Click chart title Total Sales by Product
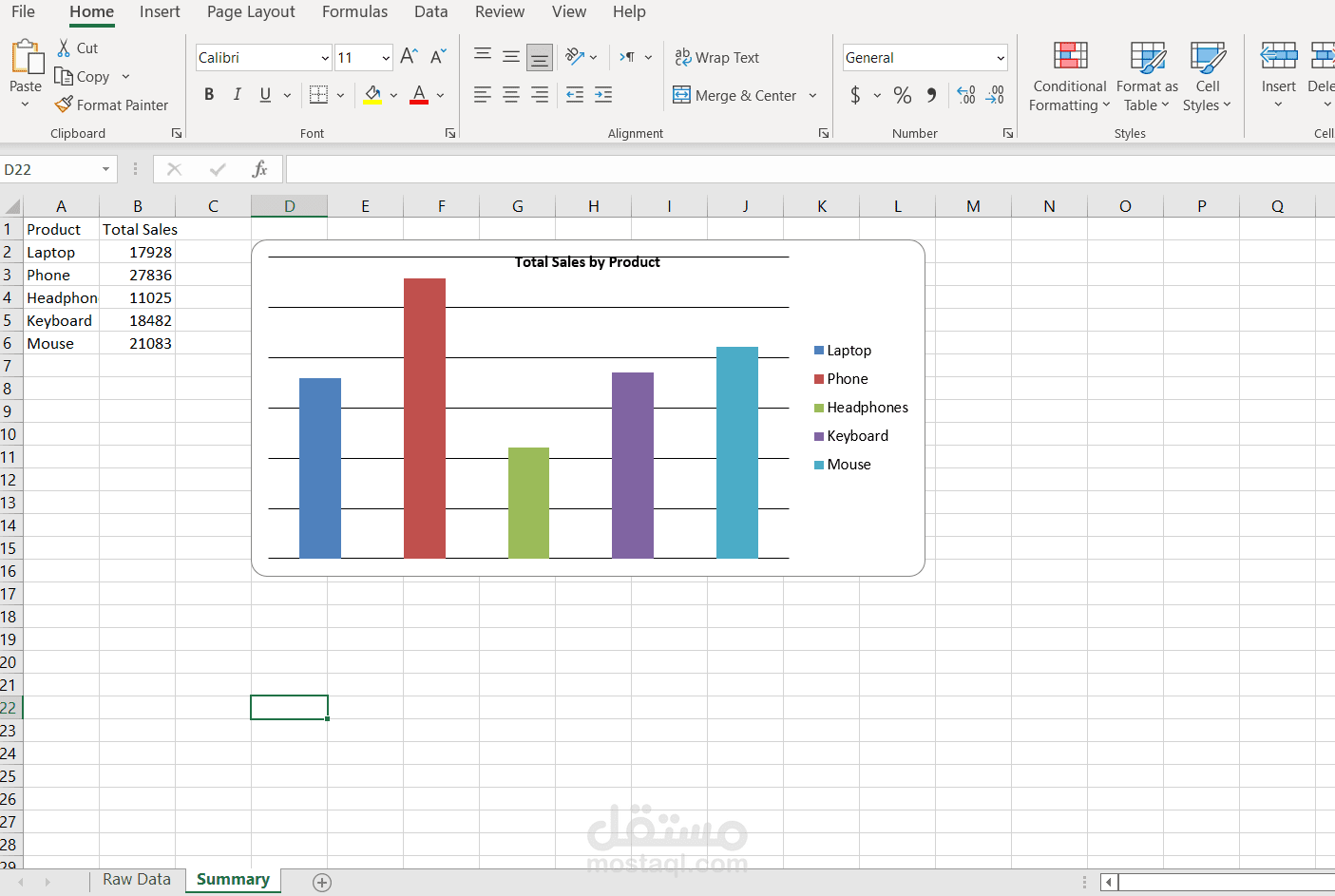 coord(587,262)
